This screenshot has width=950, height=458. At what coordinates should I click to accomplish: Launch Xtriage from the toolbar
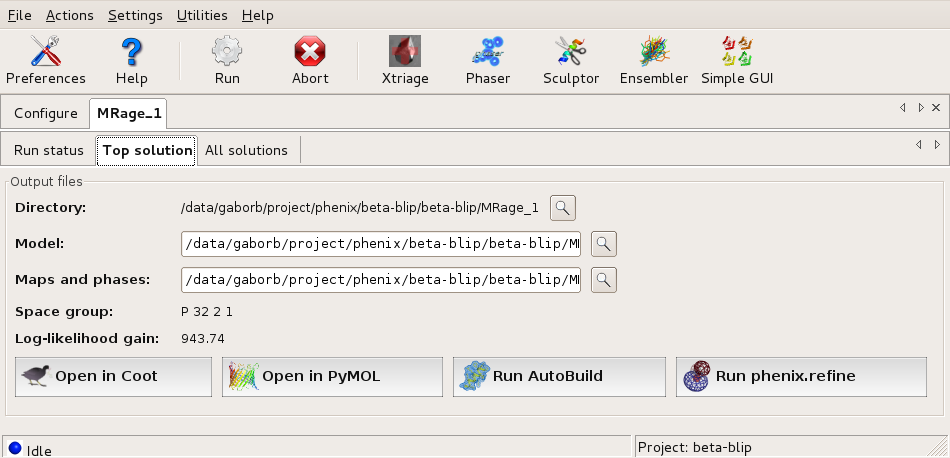[x=404, y=60]
